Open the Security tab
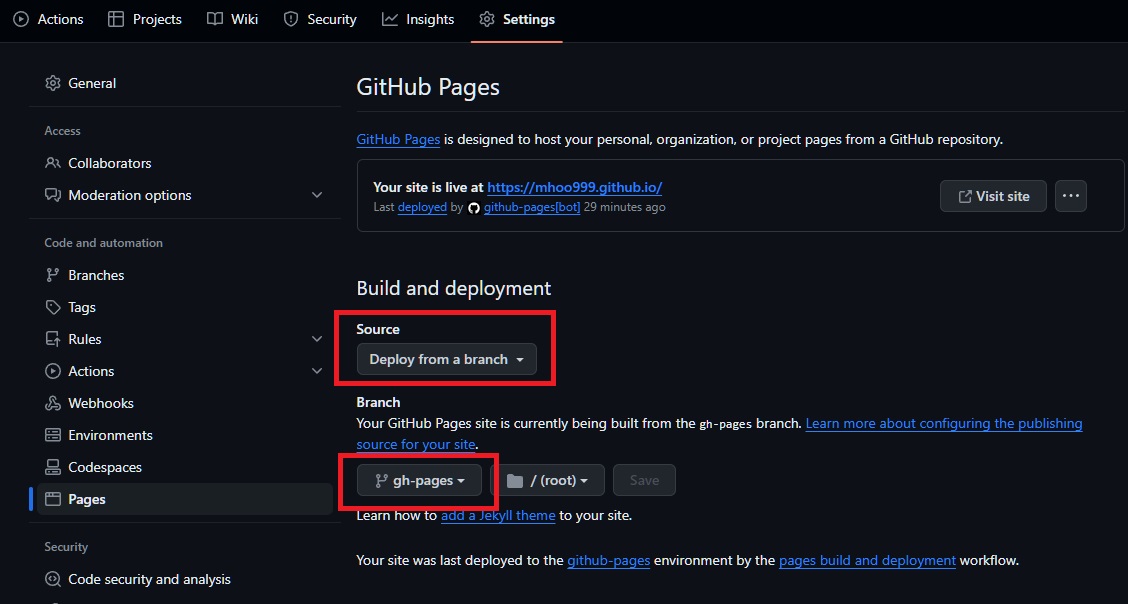The width and height of the screenshot is (1128, 604). click(x=320, y=19)
